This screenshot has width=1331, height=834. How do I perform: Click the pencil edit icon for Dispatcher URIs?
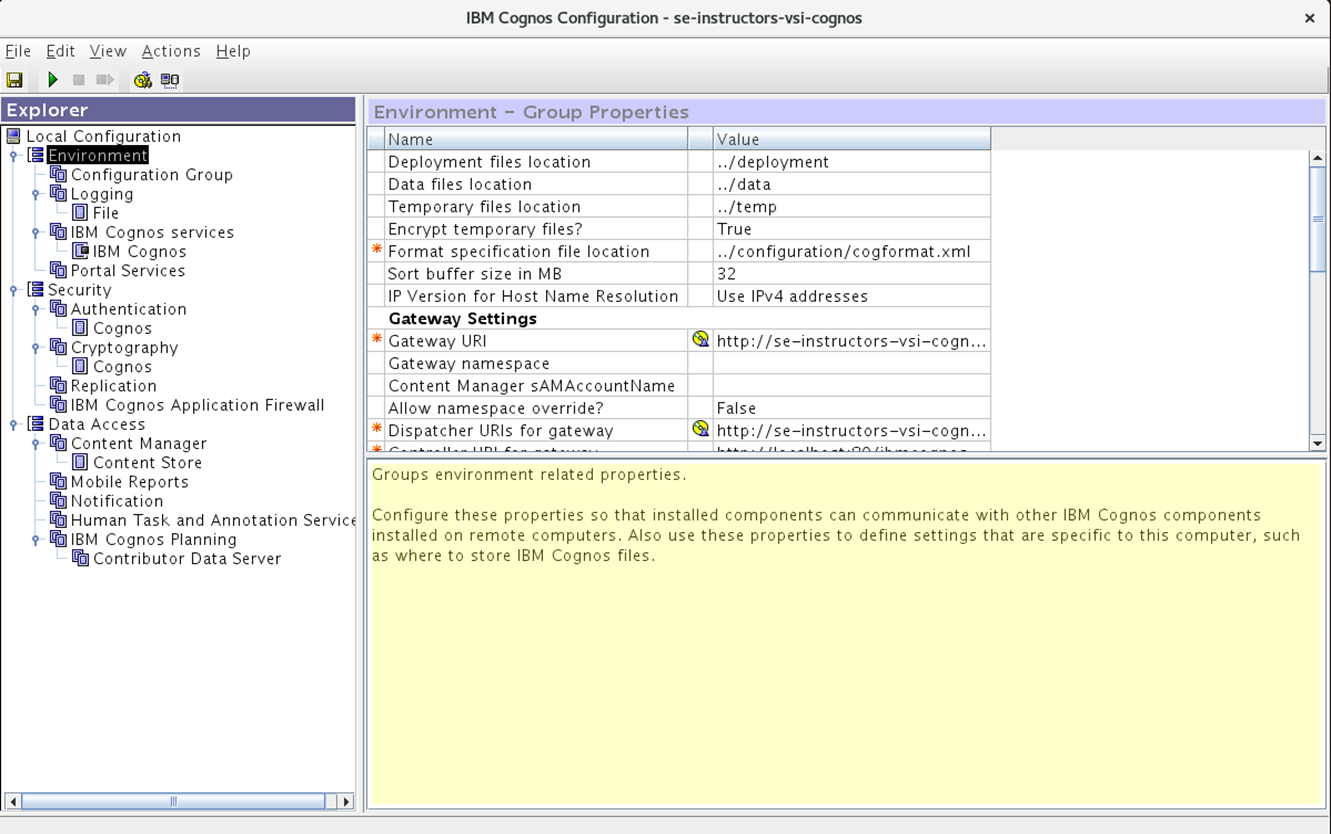(700, 429)
